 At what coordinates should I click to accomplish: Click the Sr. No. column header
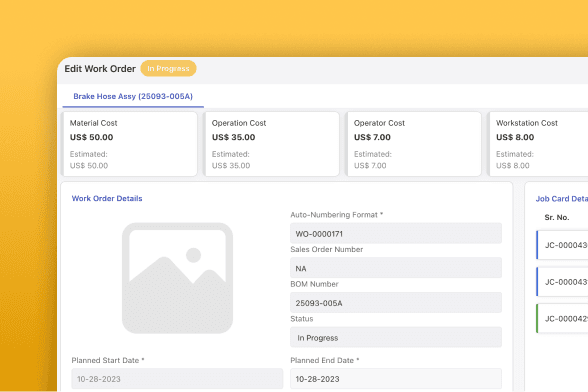coord(557,218)
